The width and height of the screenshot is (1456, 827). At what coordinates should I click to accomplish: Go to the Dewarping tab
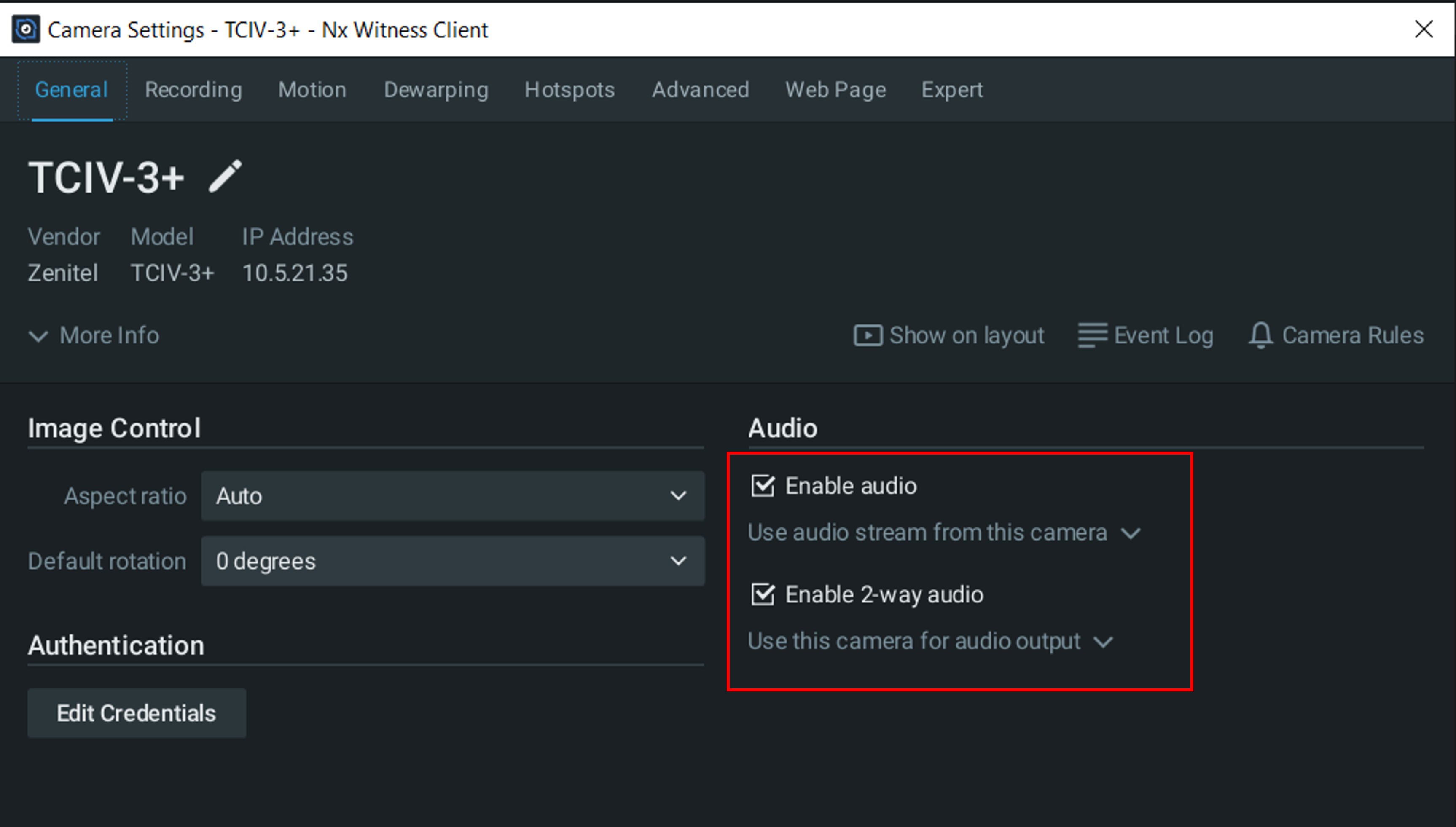[436, 90]
